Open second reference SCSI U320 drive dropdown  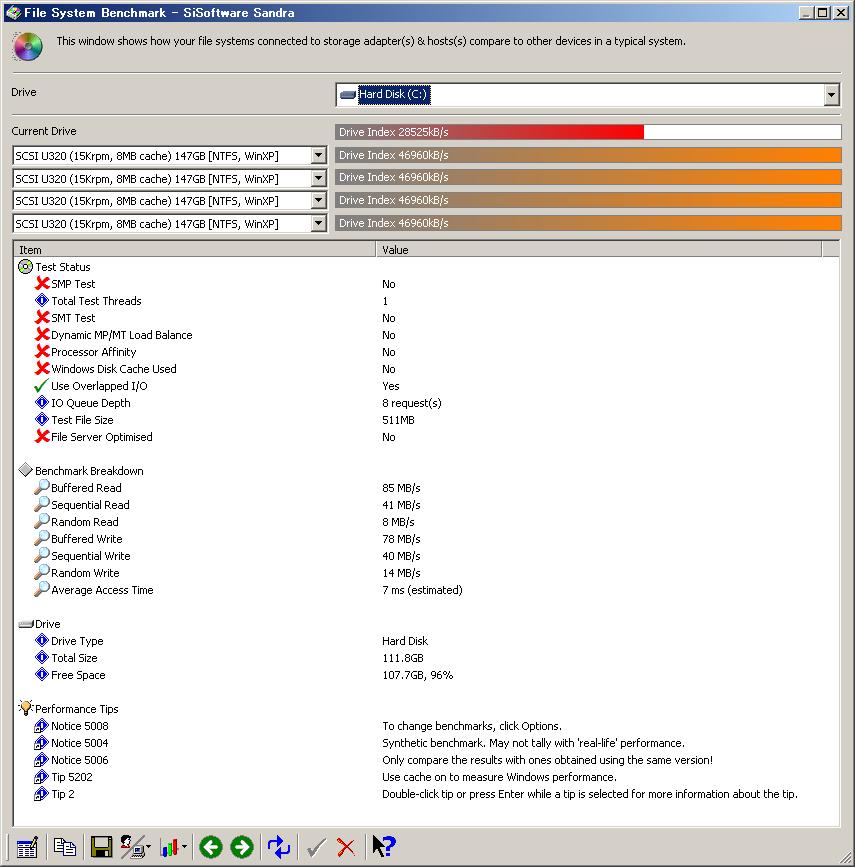(319, 178)
